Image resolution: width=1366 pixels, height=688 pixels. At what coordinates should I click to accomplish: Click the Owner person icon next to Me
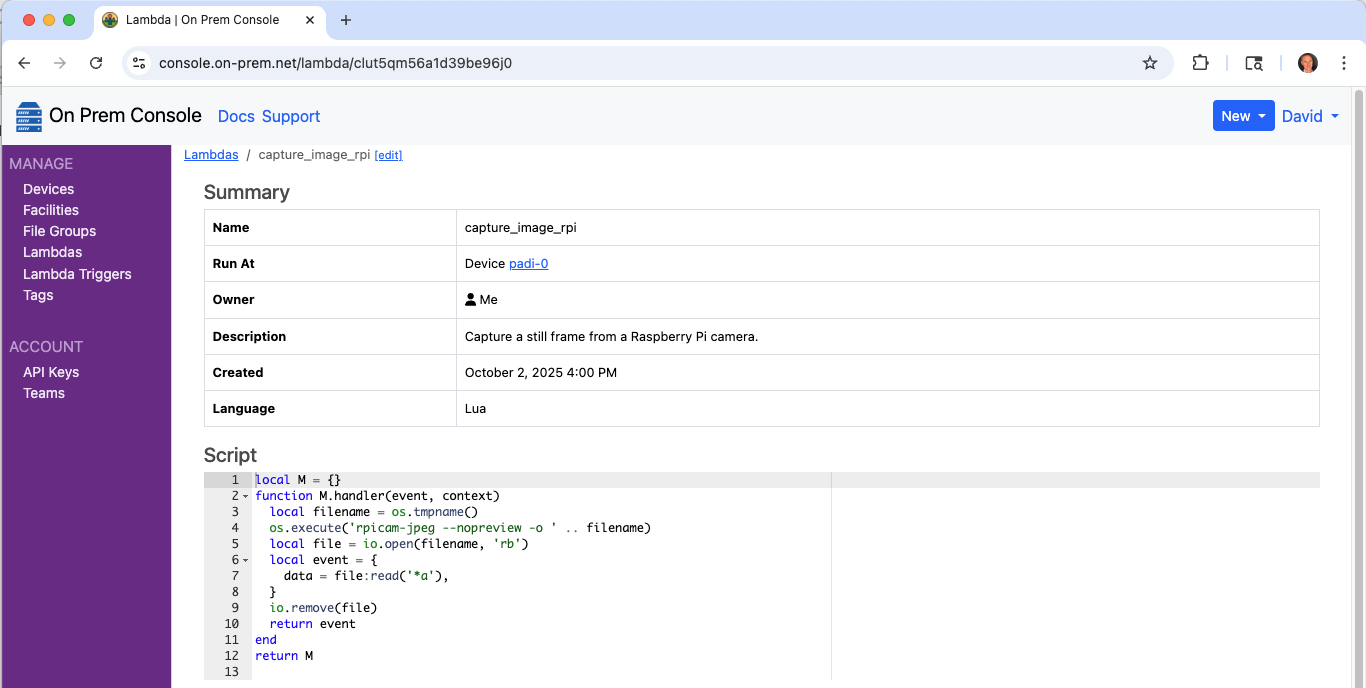470,299
